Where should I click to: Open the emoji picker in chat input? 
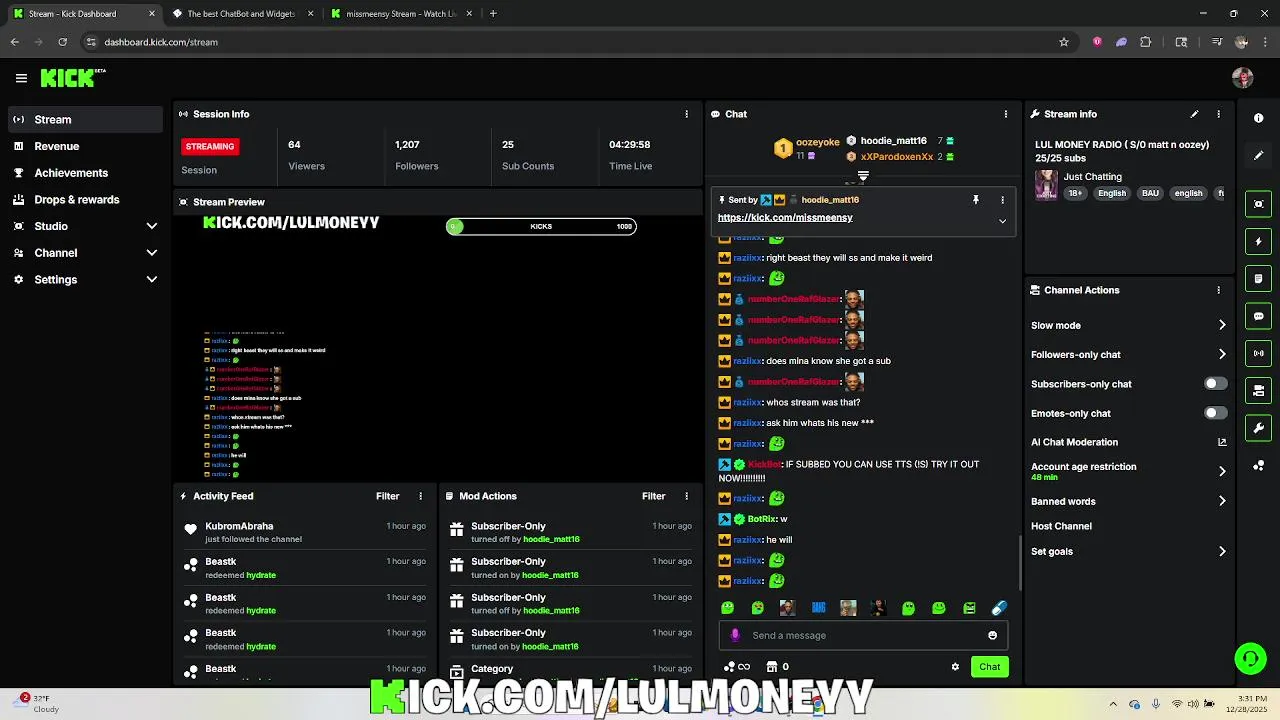[x=992, y=635]
